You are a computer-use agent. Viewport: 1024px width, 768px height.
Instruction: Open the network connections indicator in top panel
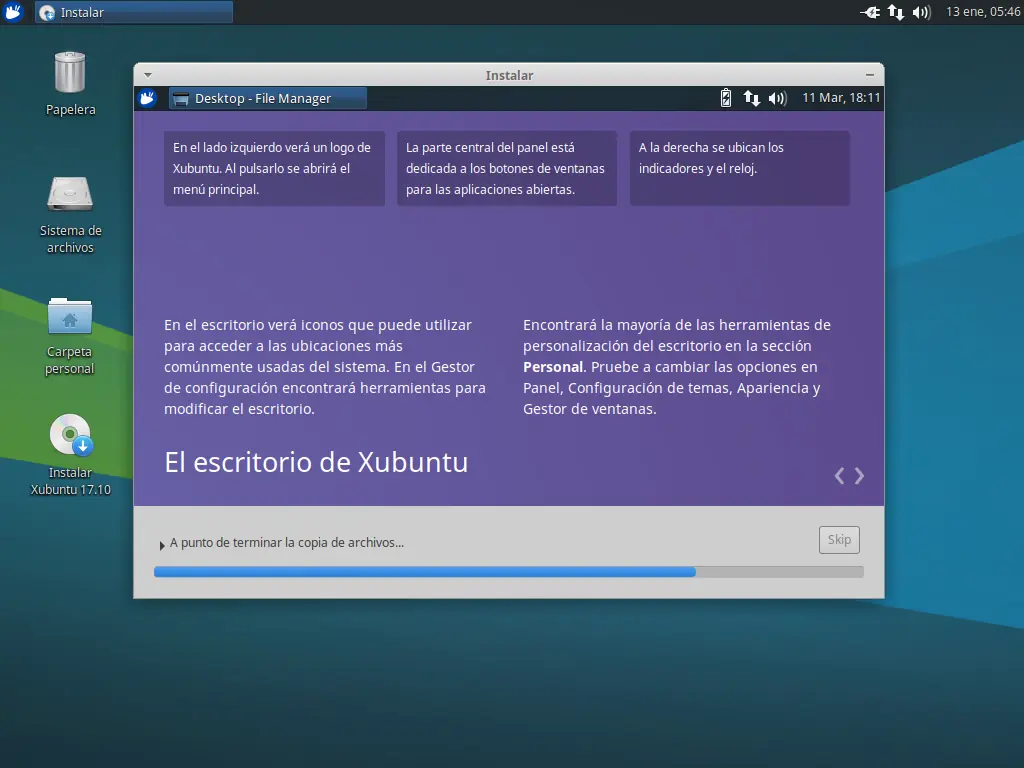[x=896, y=12]
